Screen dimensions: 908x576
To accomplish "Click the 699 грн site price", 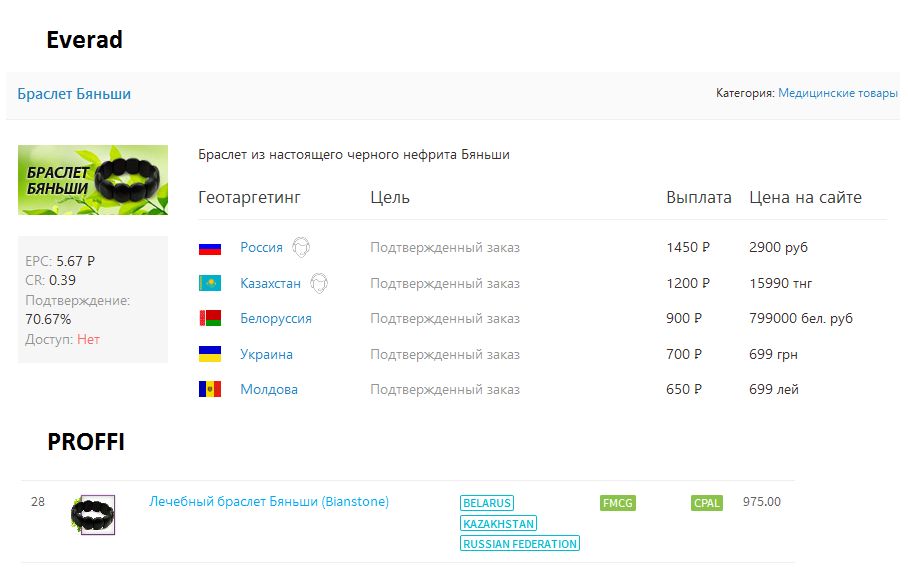I will pyautogui.click(x=773, y=354).
